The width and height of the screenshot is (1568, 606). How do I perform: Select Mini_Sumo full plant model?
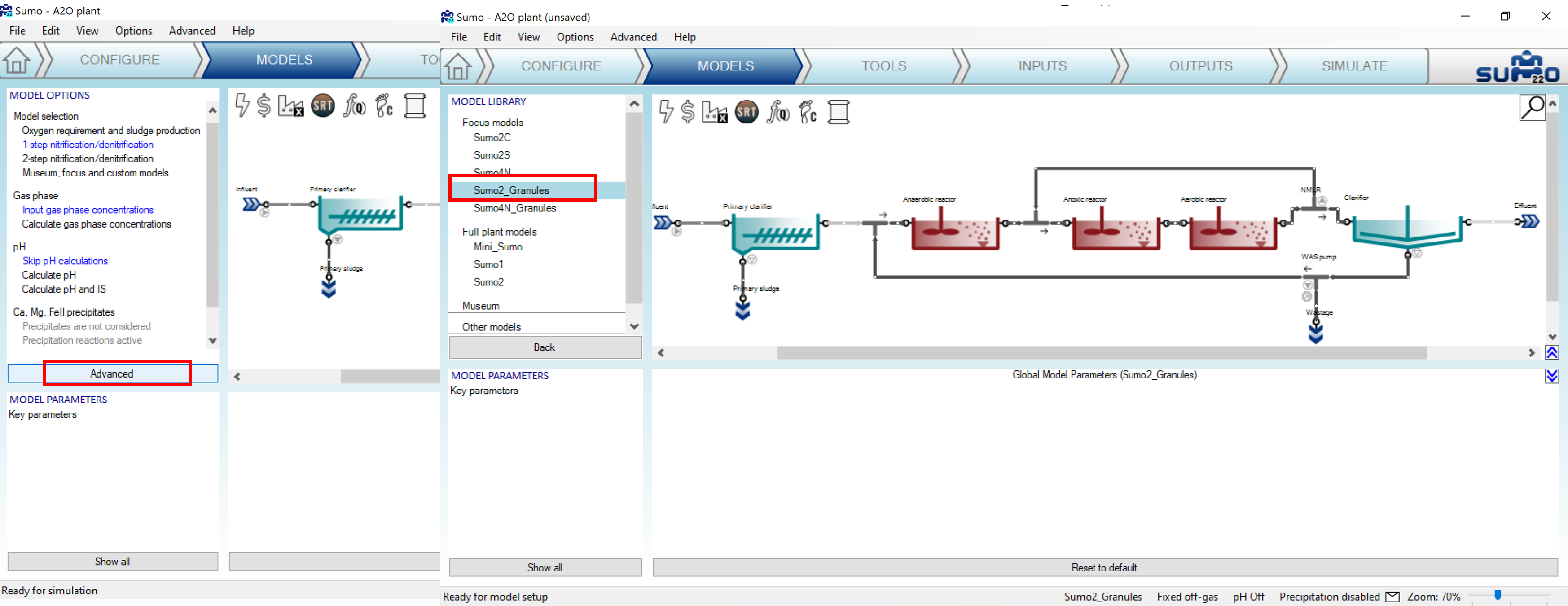(x=498, y=247)
